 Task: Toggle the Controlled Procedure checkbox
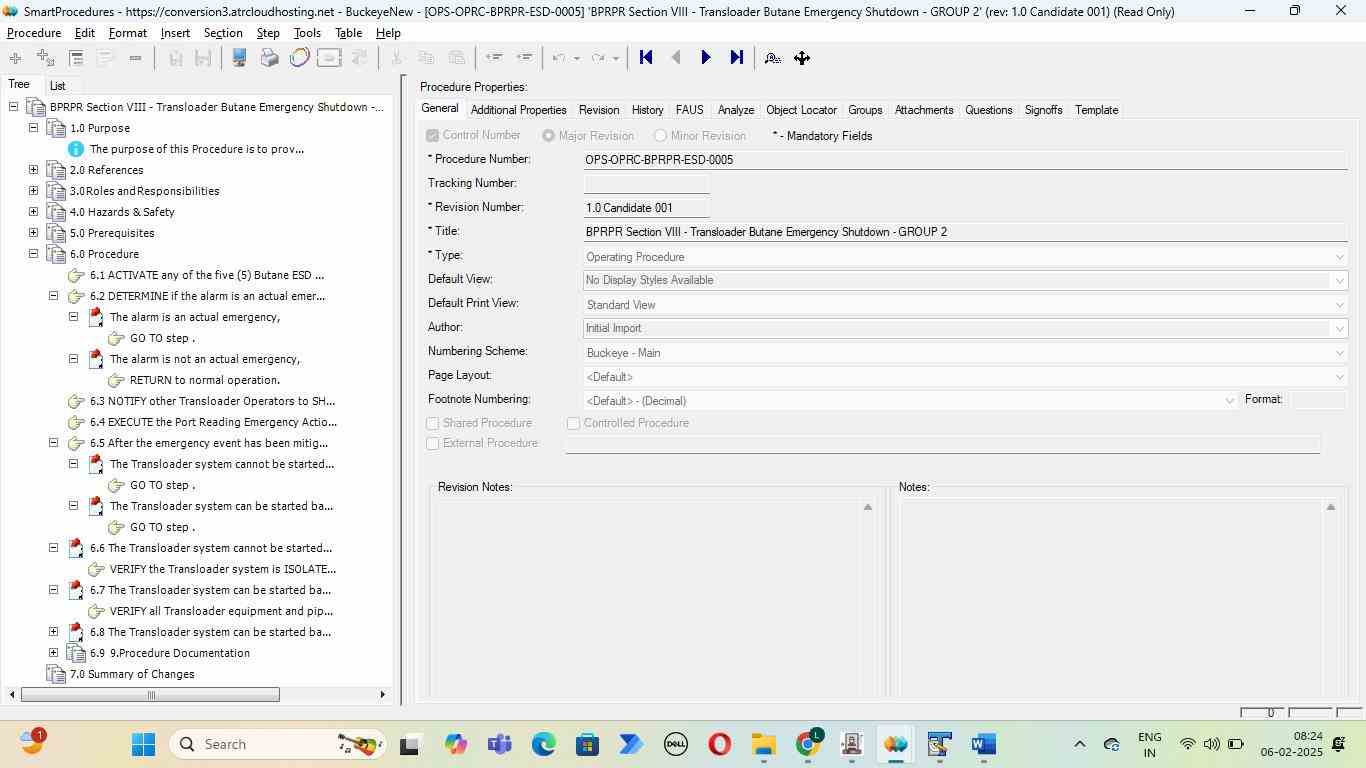coord(573,424)
